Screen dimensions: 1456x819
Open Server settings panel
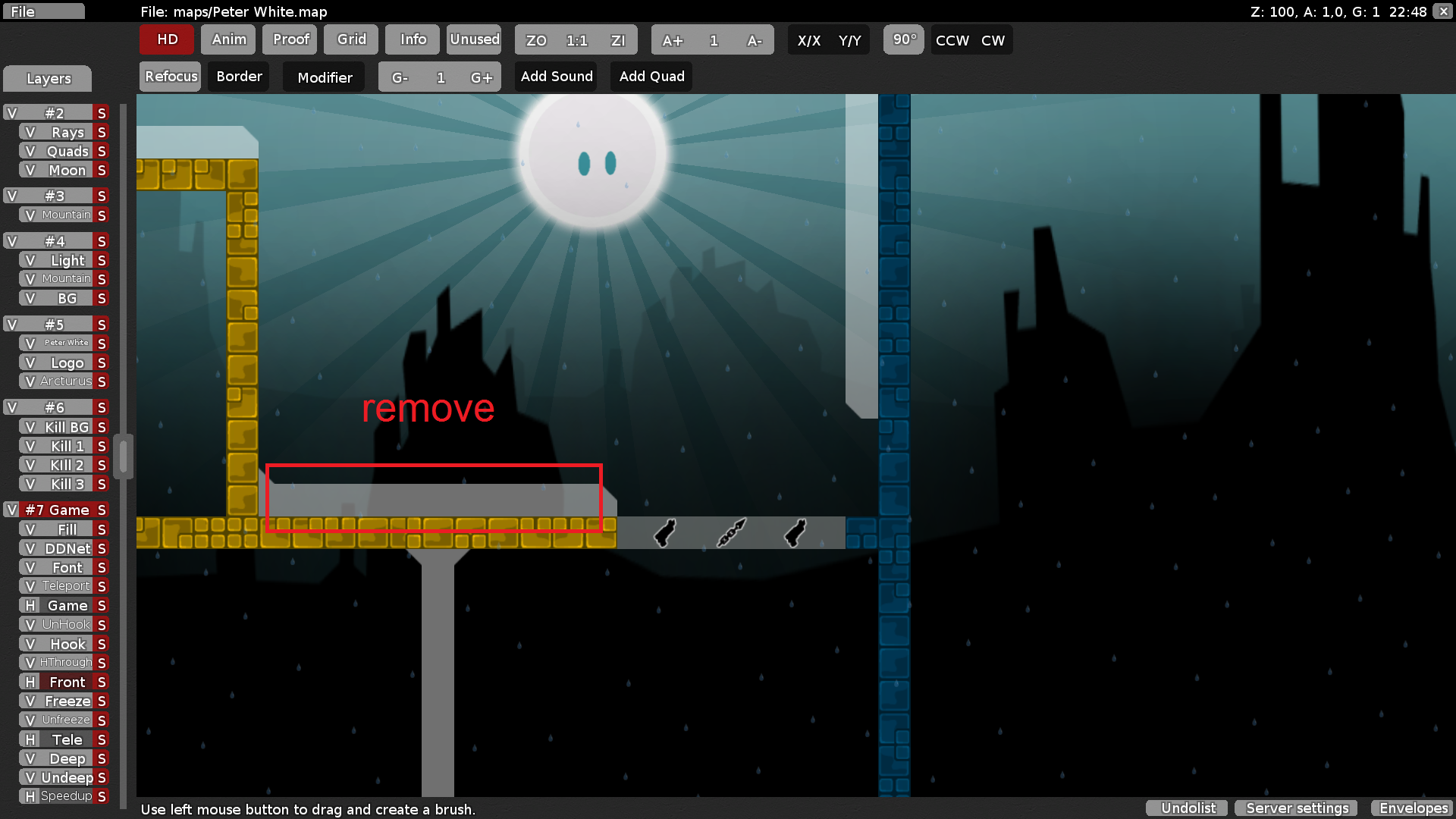[1297, 808]
